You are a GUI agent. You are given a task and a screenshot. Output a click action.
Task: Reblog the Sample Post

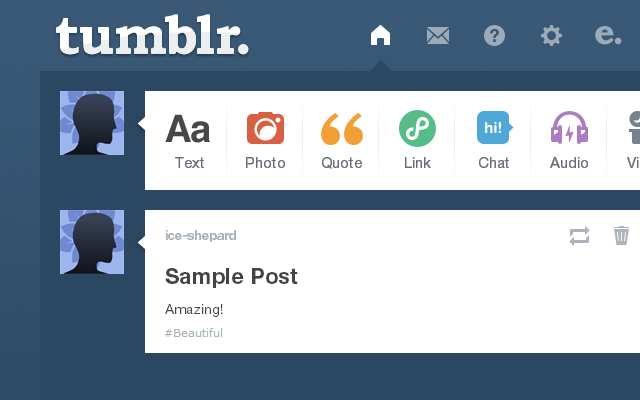580,236
